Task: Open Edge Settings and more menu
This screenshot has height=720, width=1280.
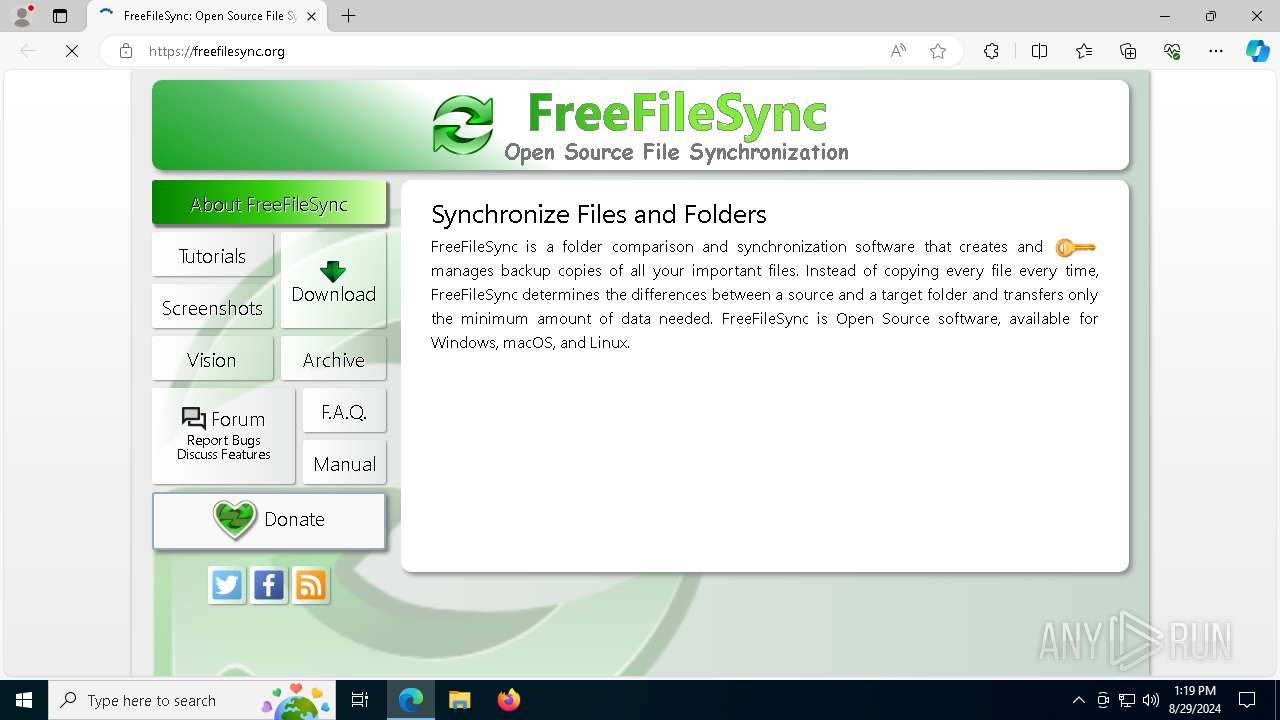Action: click(1216, 51)
